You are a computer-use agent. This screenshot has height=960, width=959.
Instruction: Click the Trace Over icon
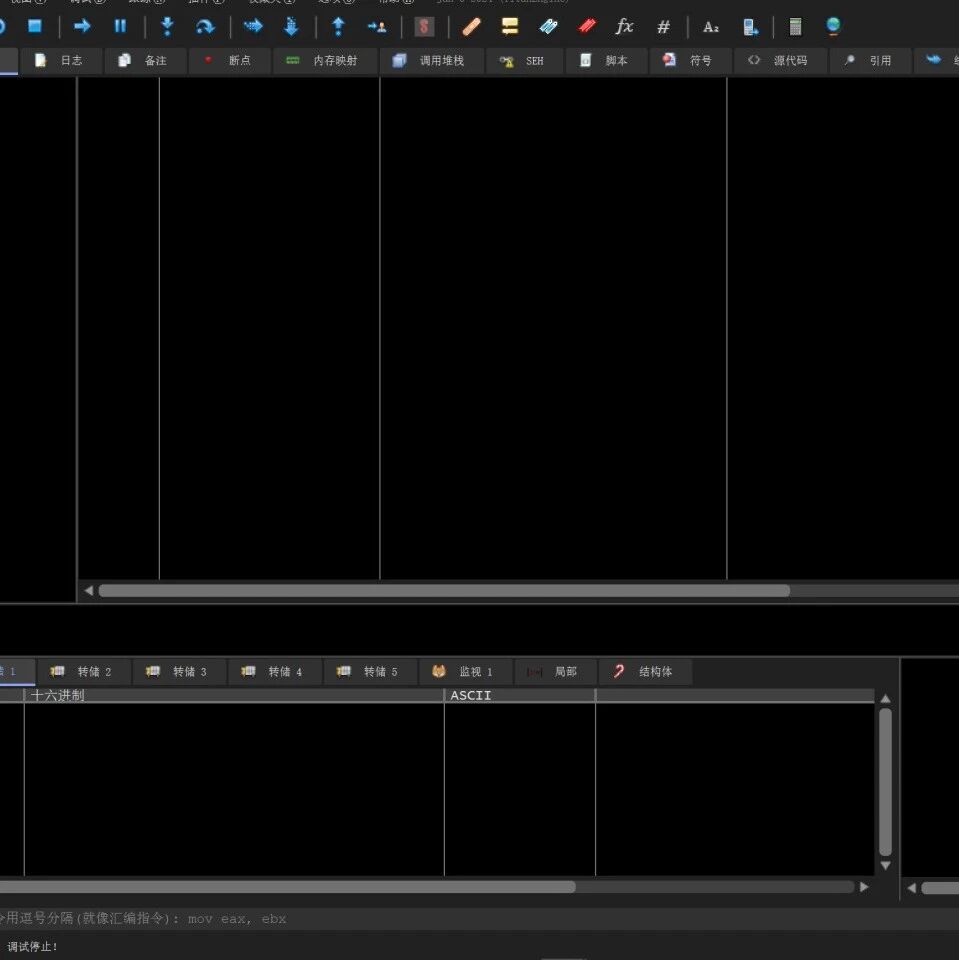[291, 26]
